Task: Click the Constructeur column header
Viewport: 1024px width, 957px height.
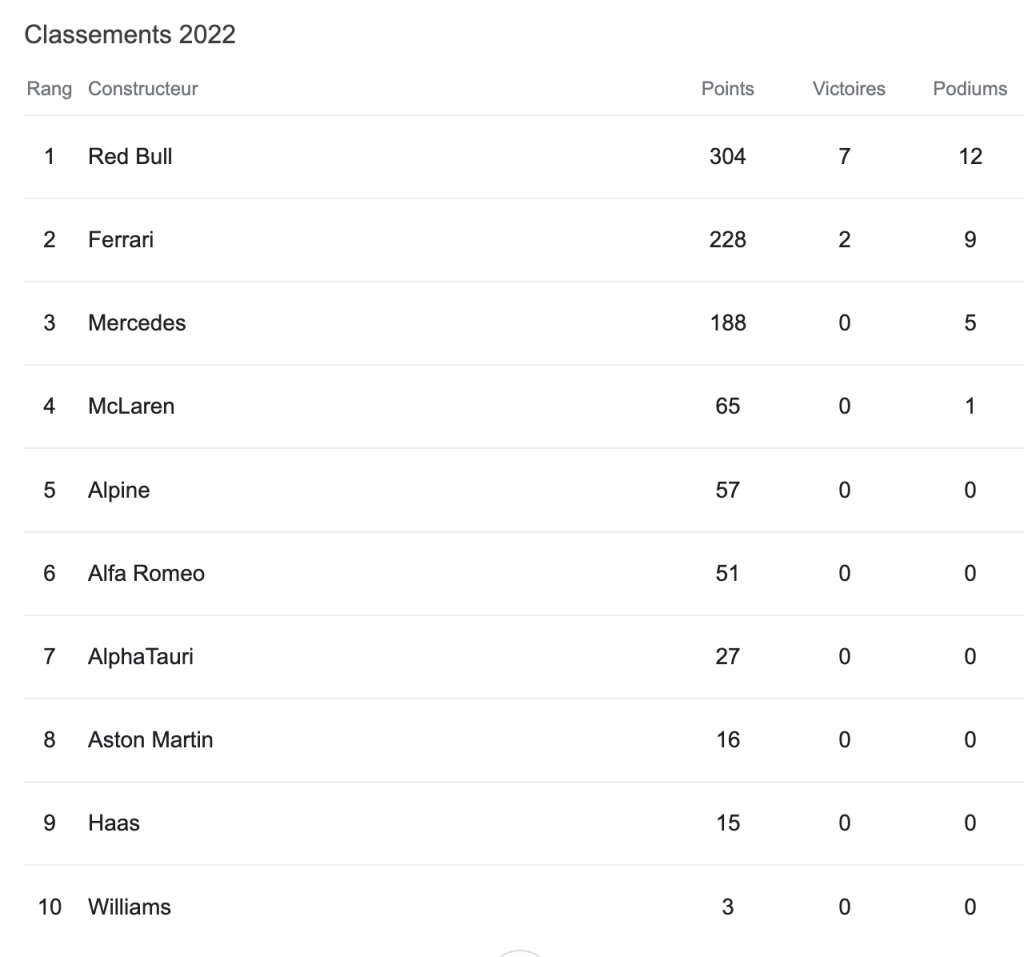Action: pos(143,89)
